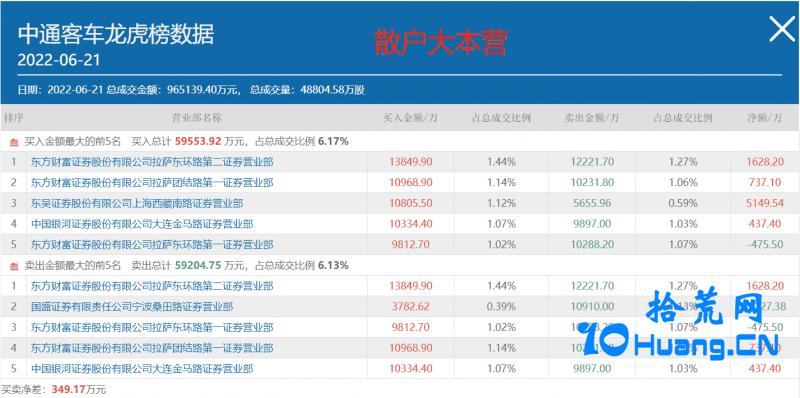Select the sell amount 5655.96
Viewport: 800px width, 398px height.
592,203
